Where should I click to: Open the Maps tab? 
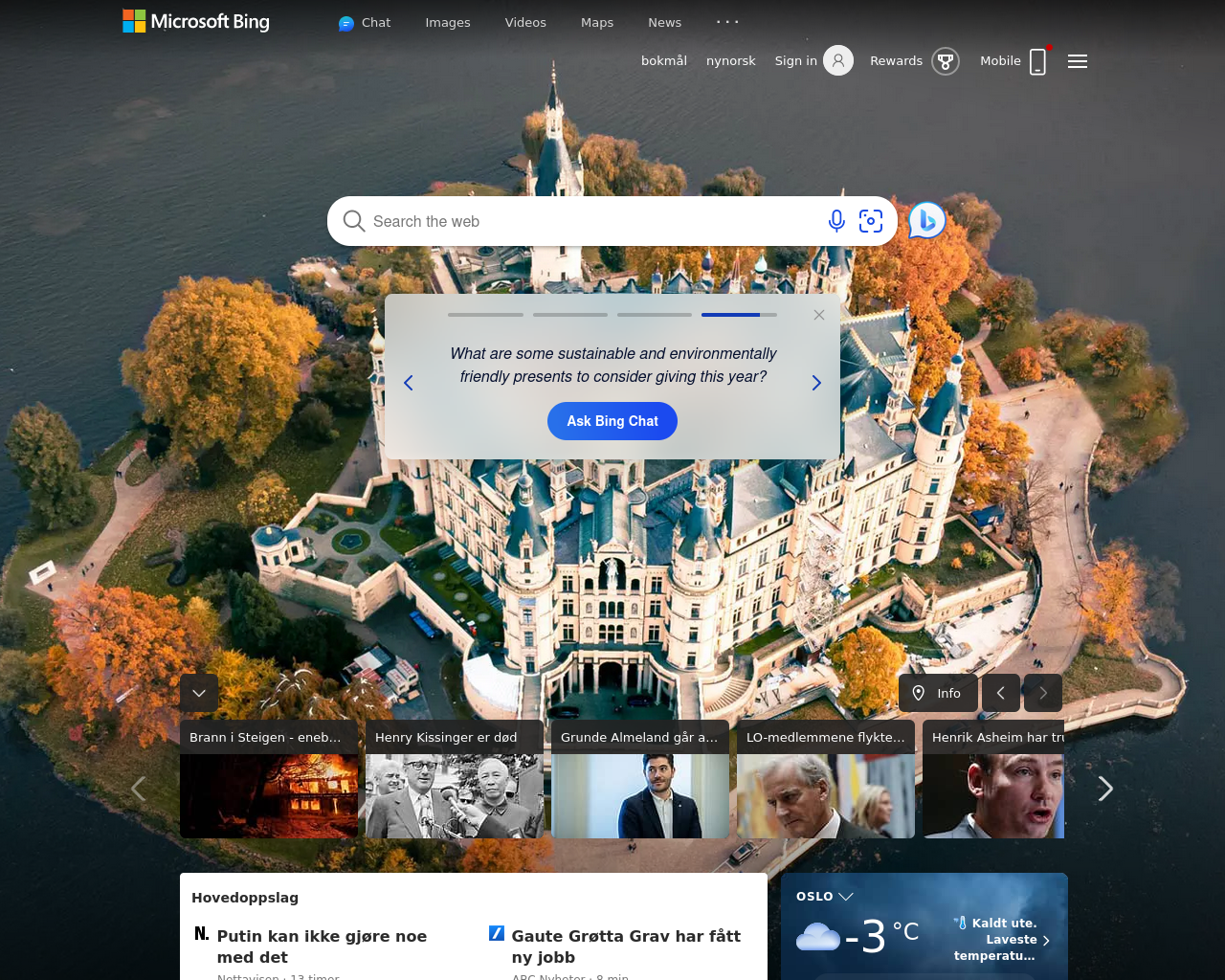597,22
